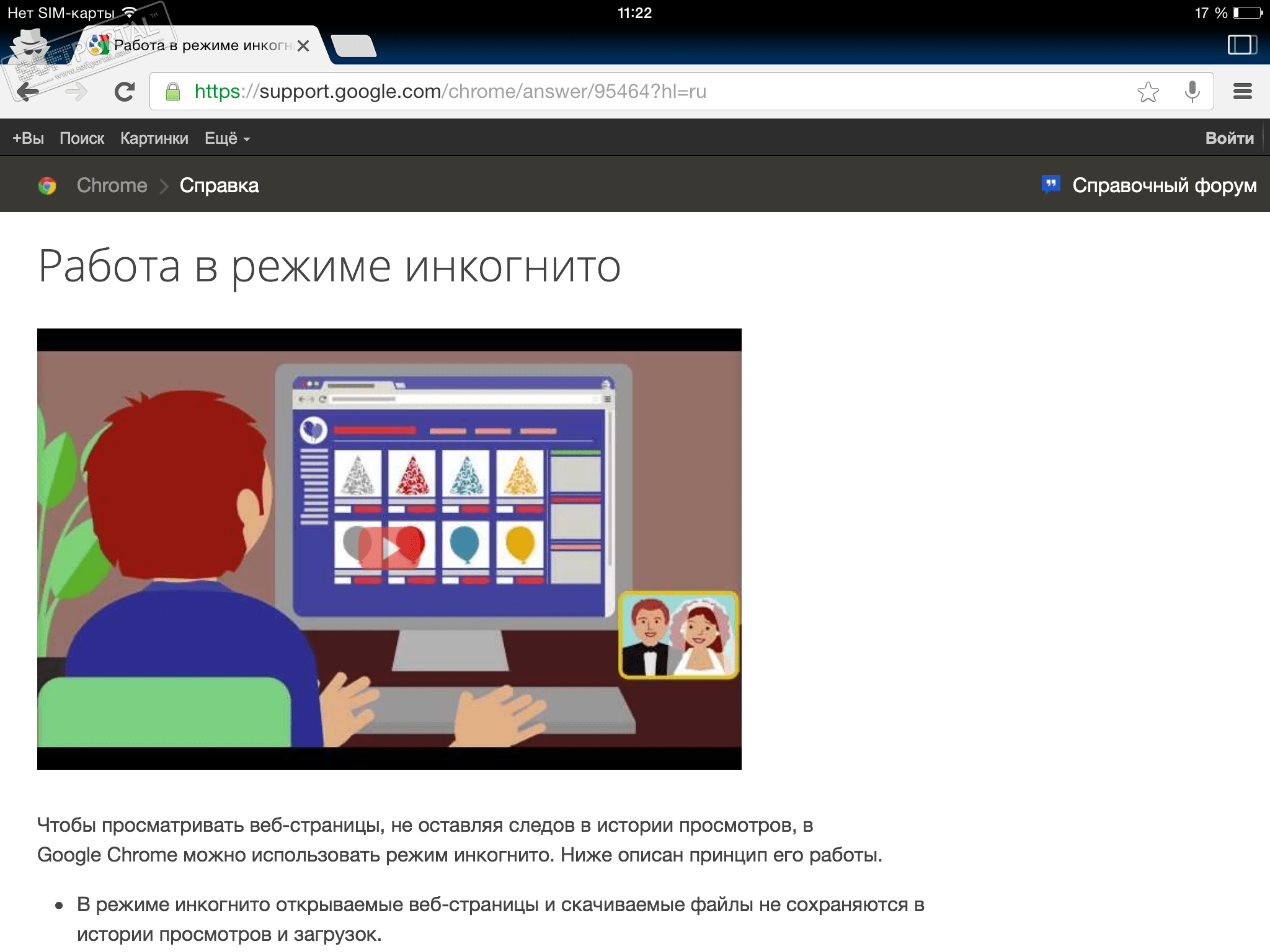The width and height of the screenshot is (1270, 952).
Task: Expand the 'Ещё' dropdown menu
Action: pos(227,138)
